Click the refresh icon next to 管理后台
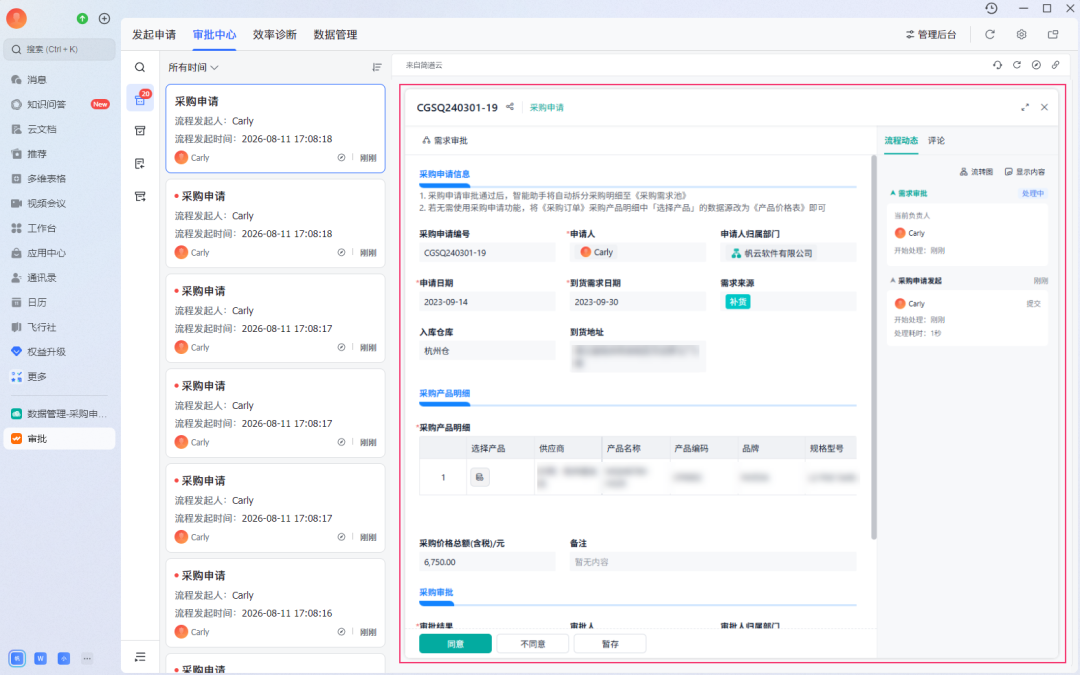This screenshot has width=1080, height=675. 990,34
